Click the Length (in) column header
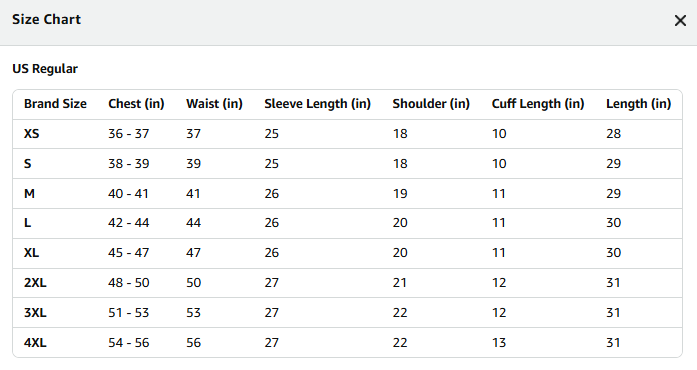 click(x=638, y=104)
